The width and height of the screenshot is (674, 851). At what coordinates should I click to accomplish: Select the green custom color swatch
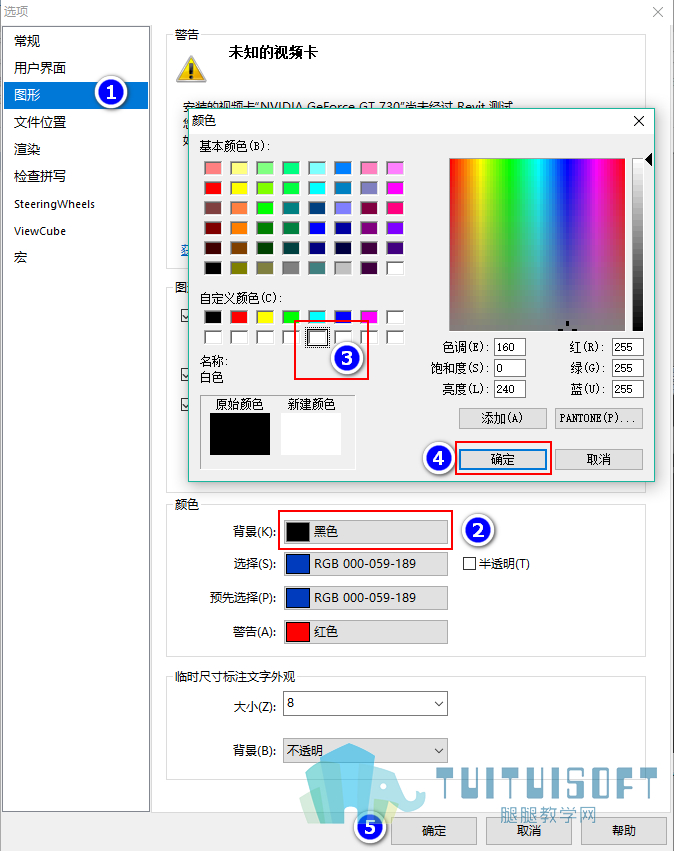[x=291, y=317]
